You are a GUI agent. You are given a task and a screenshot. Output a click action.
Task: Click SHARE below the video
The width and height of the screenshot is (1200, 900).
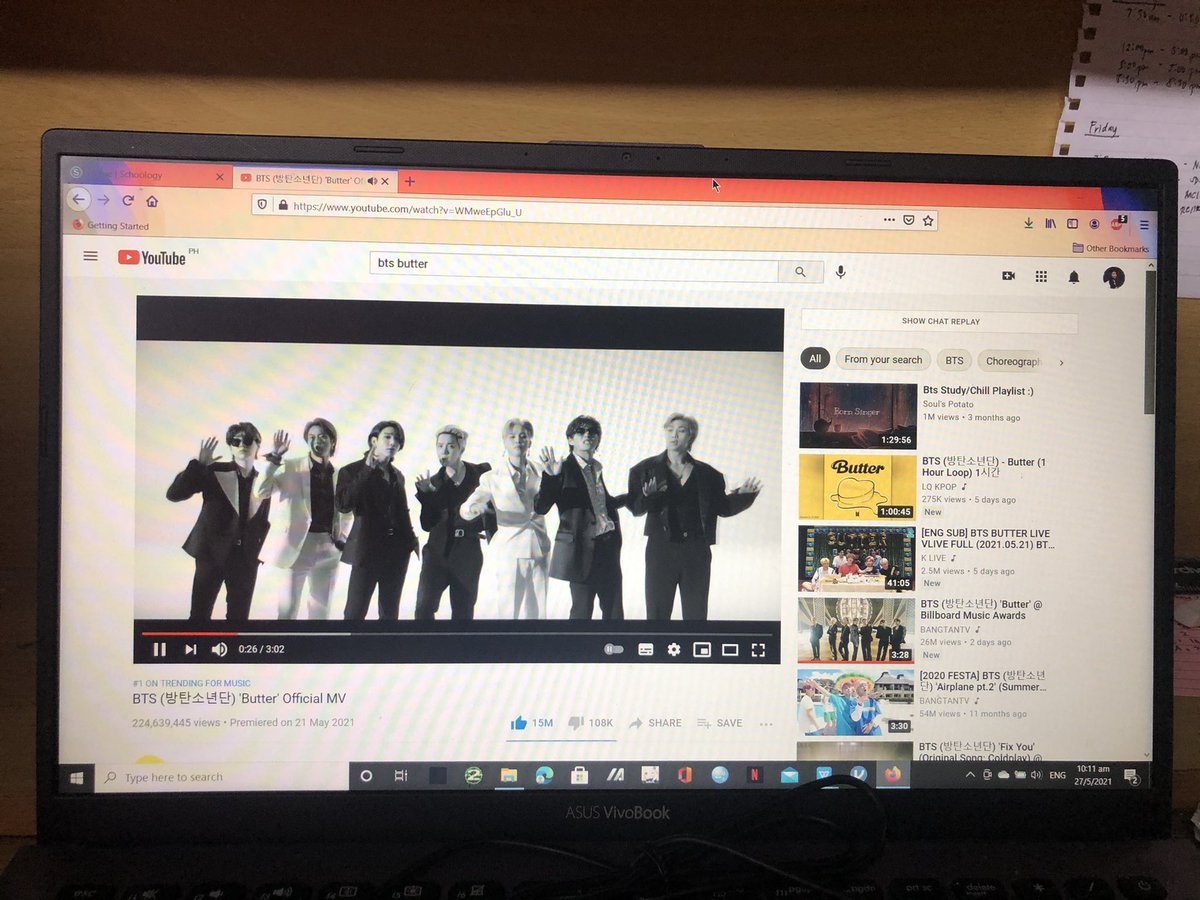(x=655, y=723)
